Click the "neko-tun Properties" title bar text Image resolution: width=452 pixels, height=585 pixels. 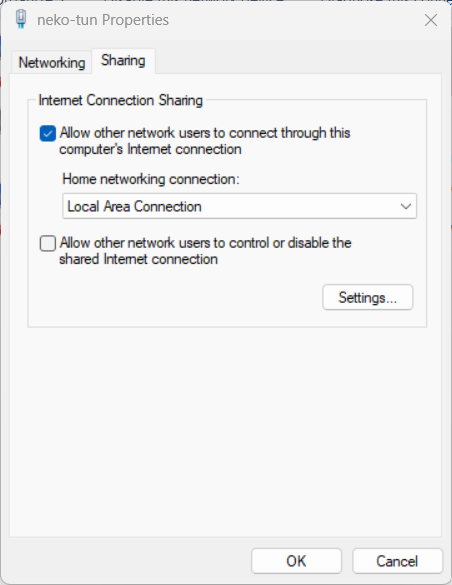pyautogui.click(x=103, y=20)
